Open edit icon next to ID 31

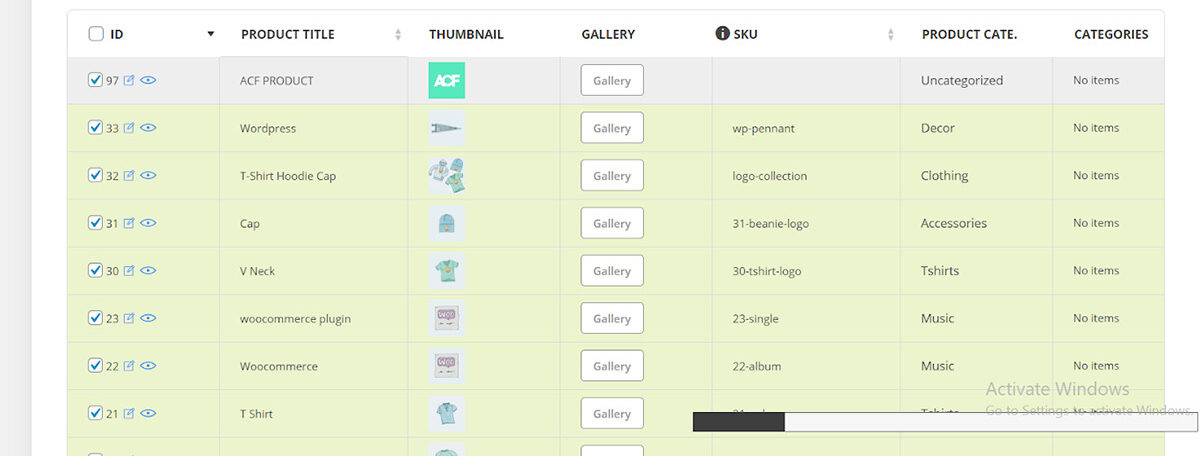[129, 223]
